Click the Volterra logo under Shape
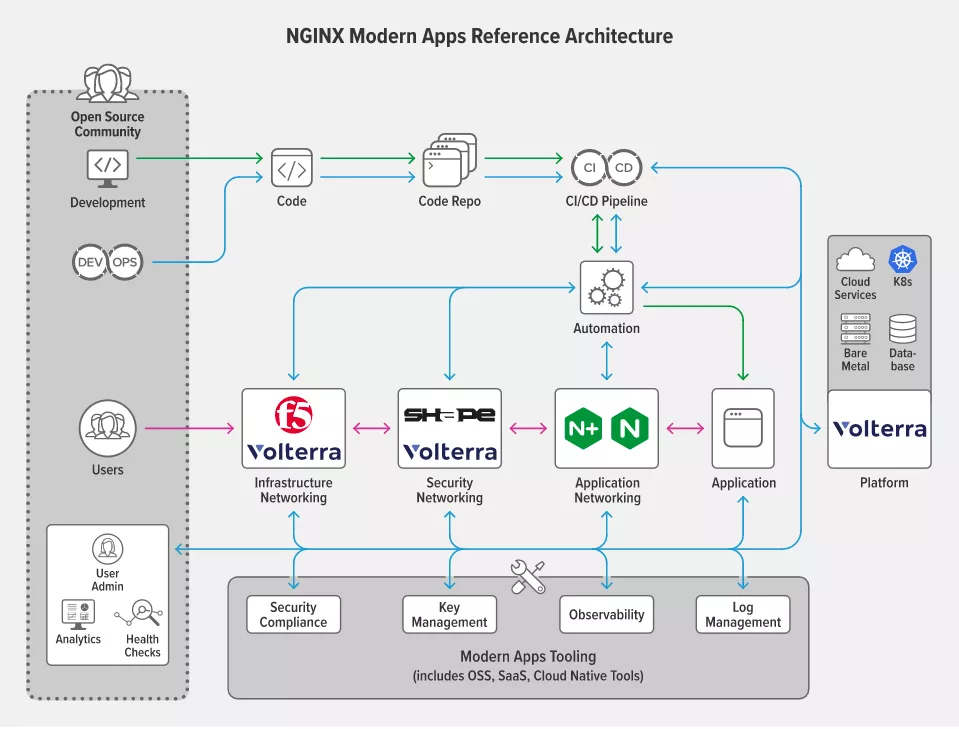The image size is (959, 729). [450, 452]
